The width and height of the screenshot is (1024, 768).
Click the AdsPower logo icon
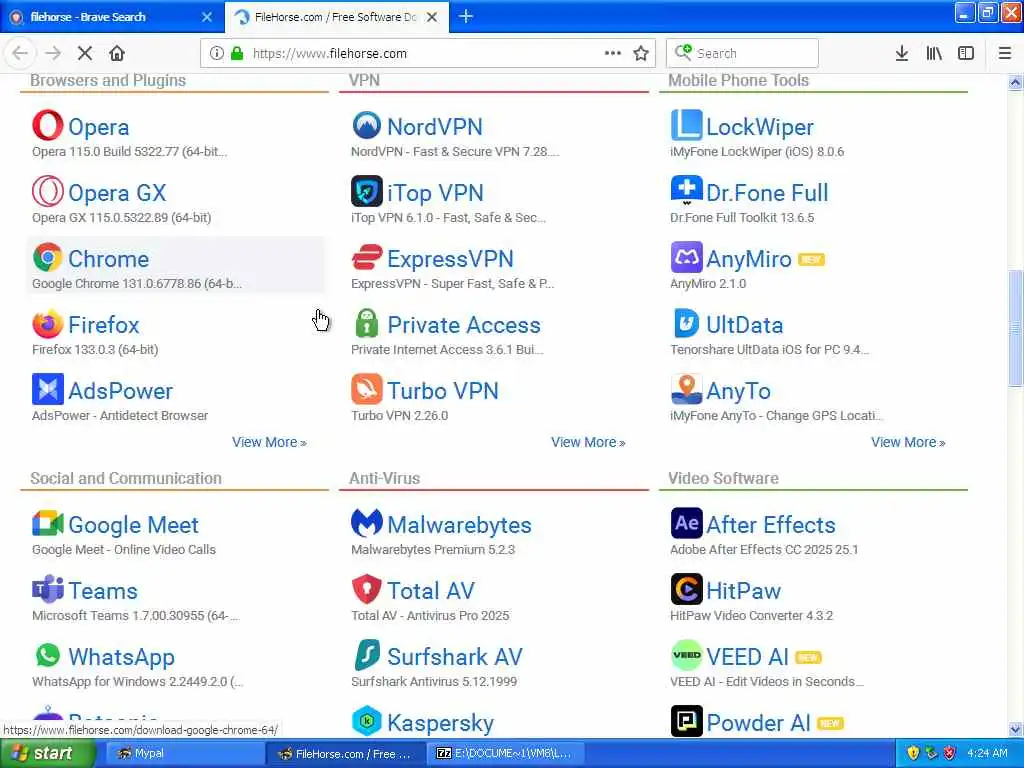48,389
